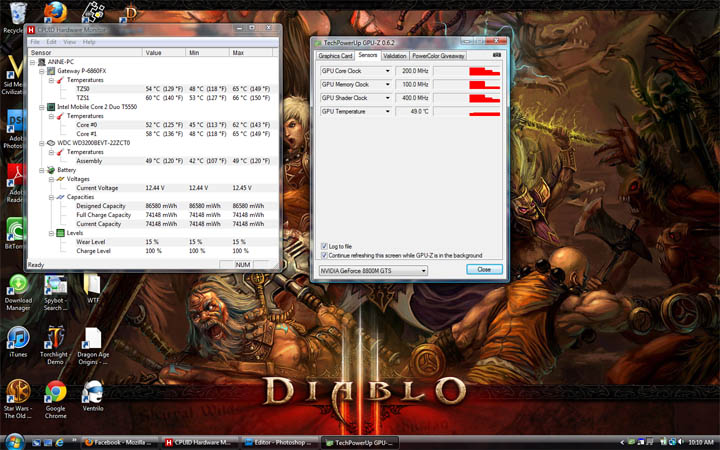Click the volume speaker tray icon
The width and height of the screenshot is (720, 450).
681,442
